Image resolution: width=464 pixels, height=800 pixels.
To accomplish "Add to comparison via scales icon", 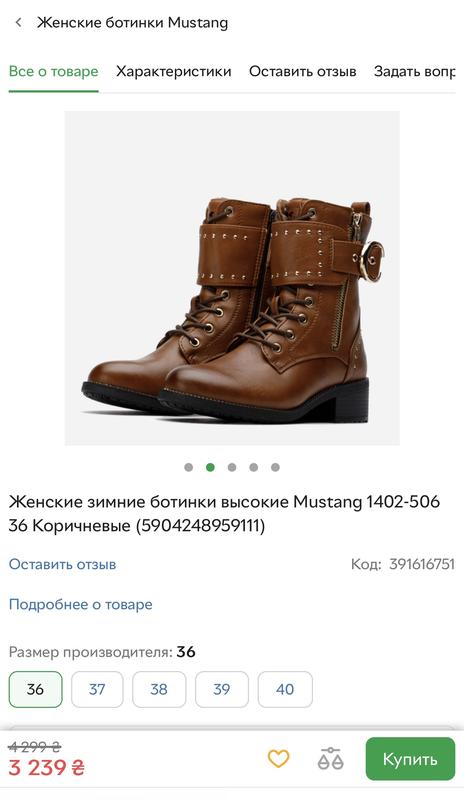I will pyautogui.click(x=331, y=759).
